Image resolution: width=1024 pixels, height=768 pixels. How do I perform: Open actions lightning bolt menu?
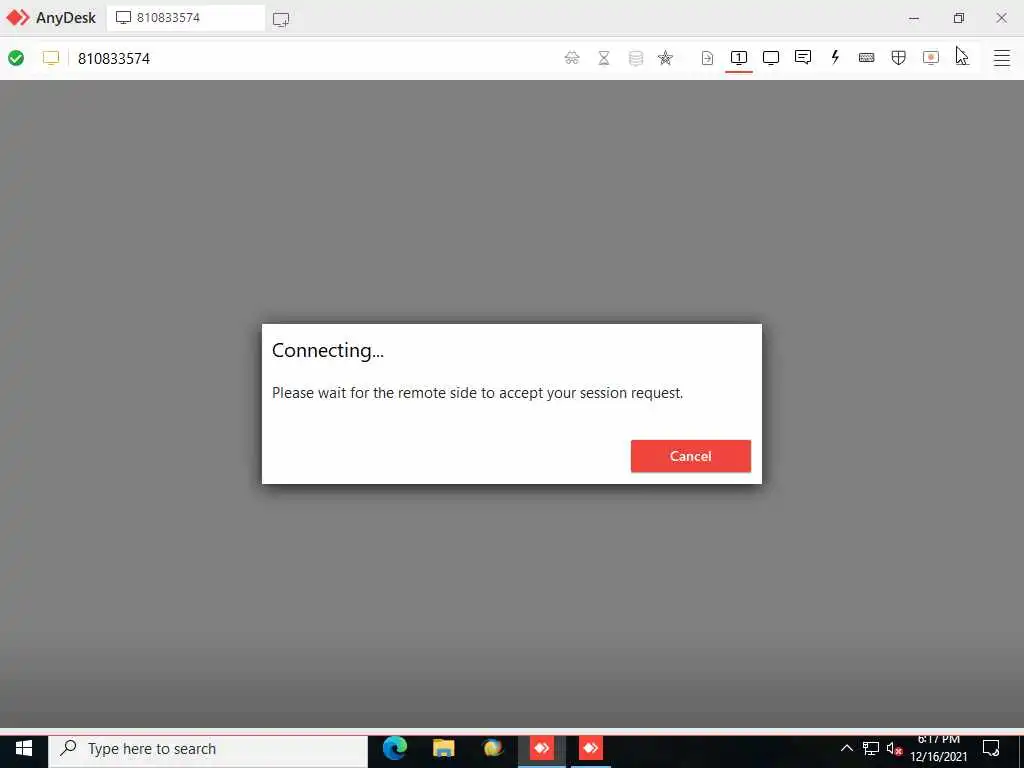tap(835, 57)
